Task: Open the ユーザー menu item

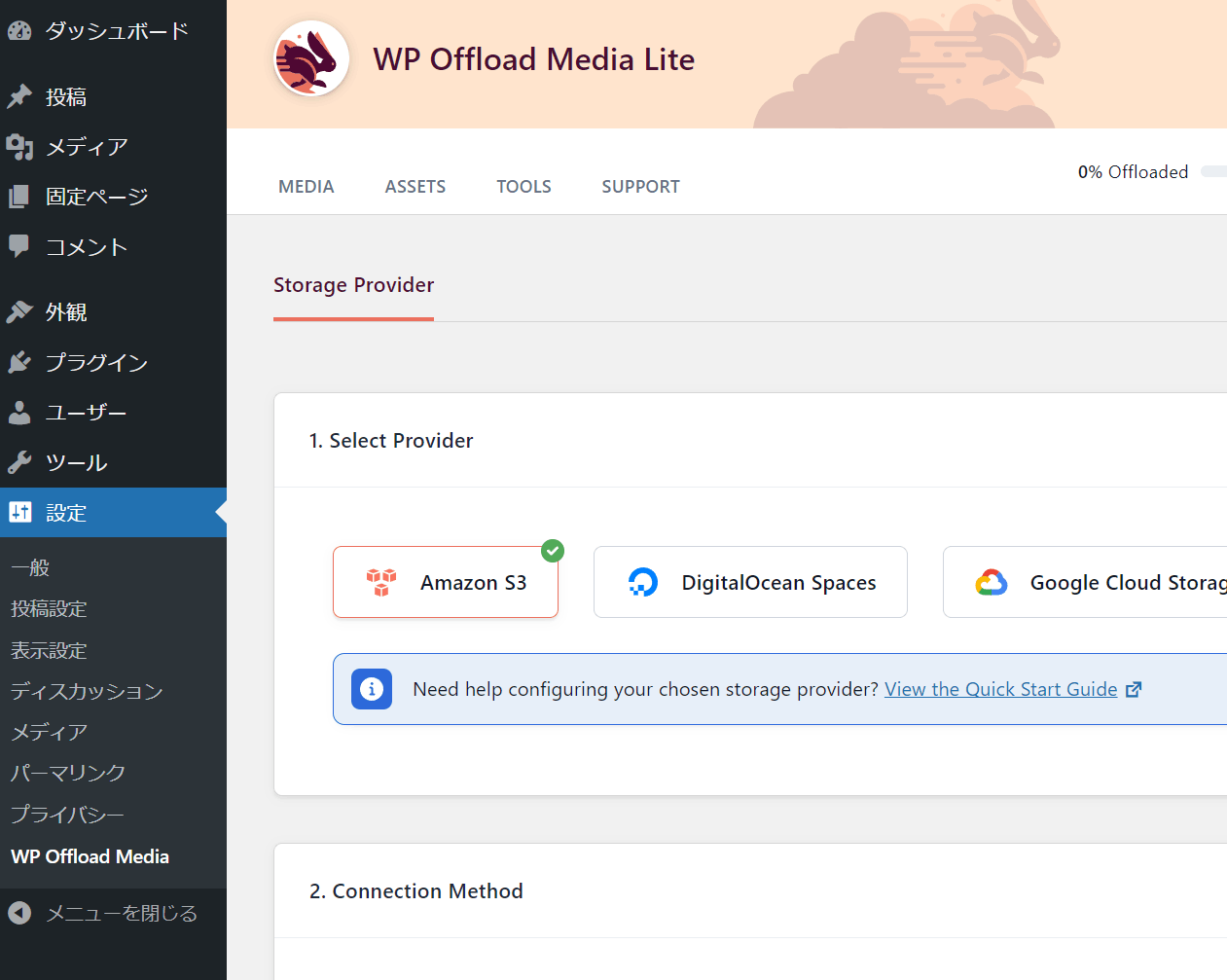Action: [113, 413]
